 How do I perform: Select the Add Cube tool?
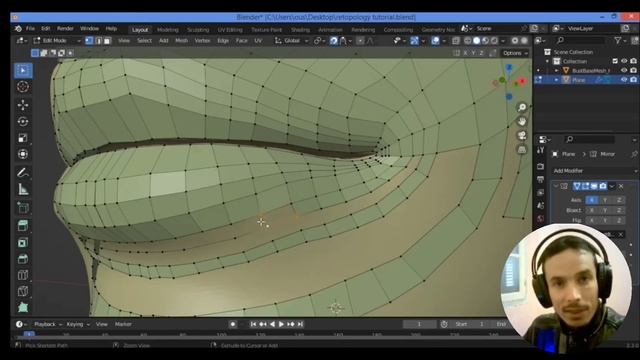[x=23, y=208]
